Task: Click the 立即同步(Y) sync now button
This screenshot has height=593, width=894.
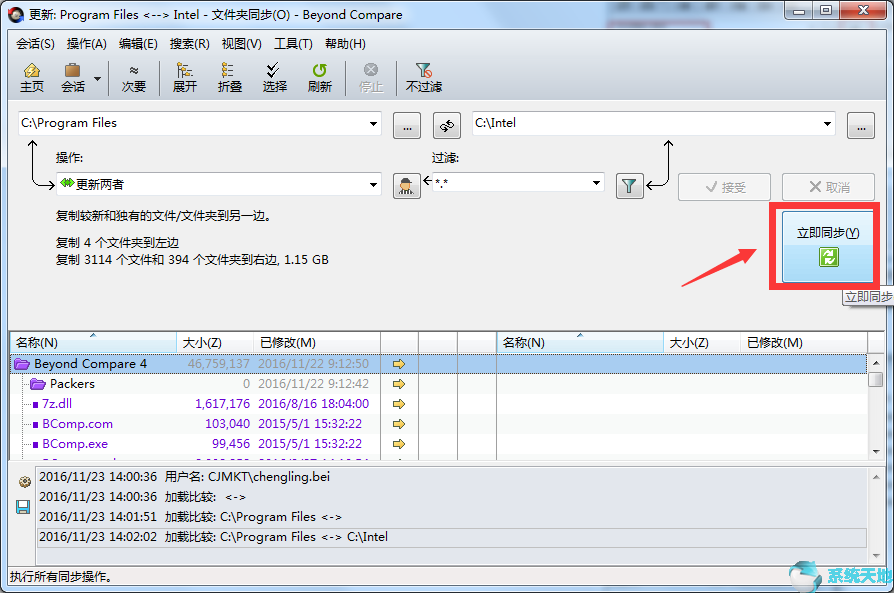Action: point(827,246)
